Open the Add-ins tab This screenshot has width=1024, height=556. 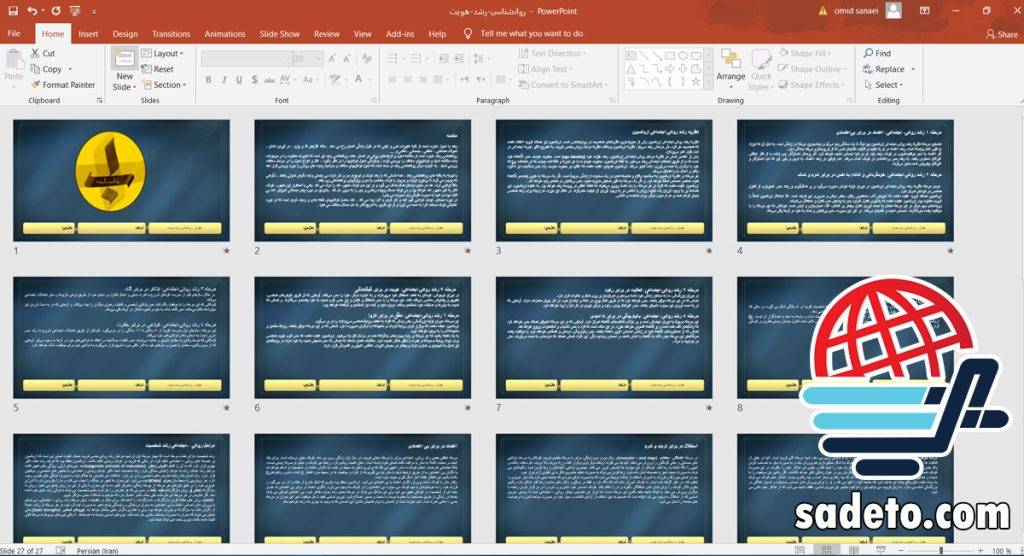coord(400,33)
